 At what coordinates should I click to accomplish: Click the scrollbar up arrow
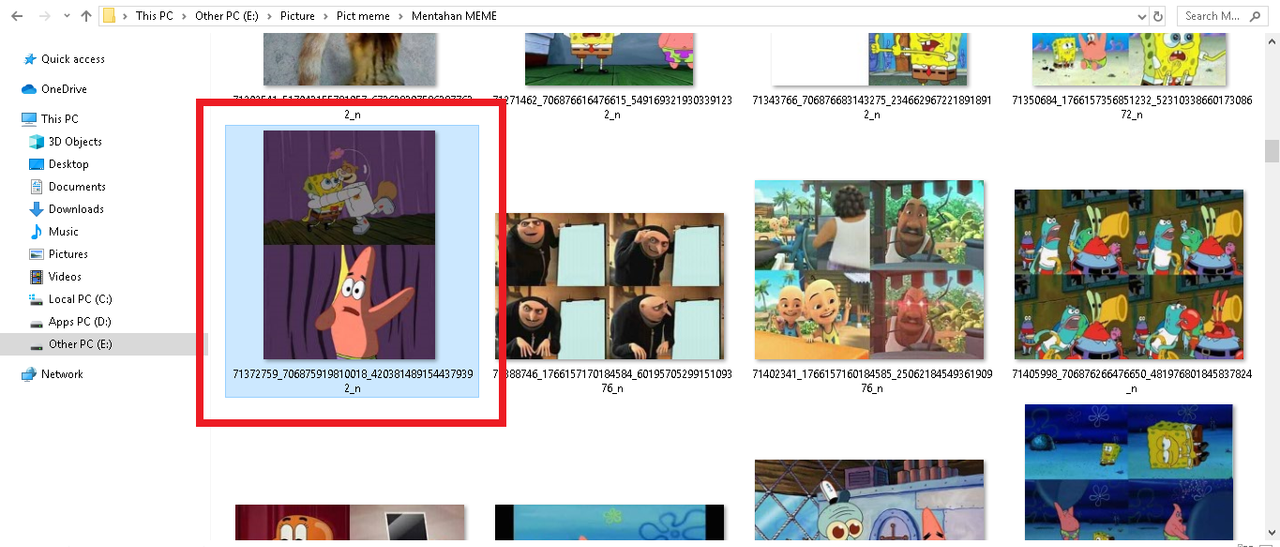1272,41
